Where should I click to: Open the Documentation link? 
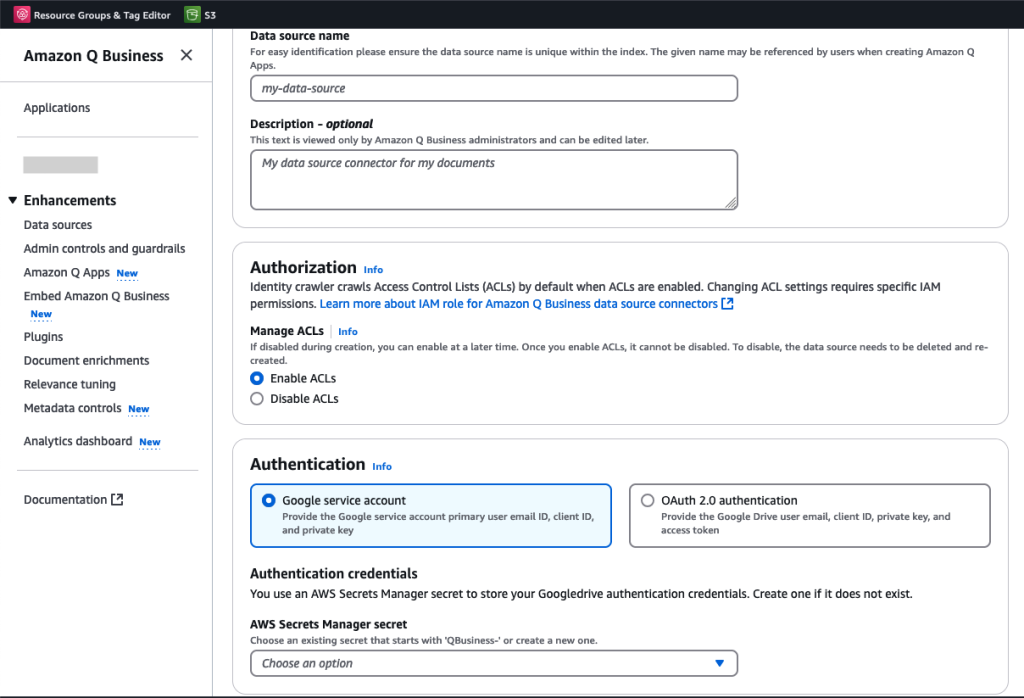click(66, 498)
